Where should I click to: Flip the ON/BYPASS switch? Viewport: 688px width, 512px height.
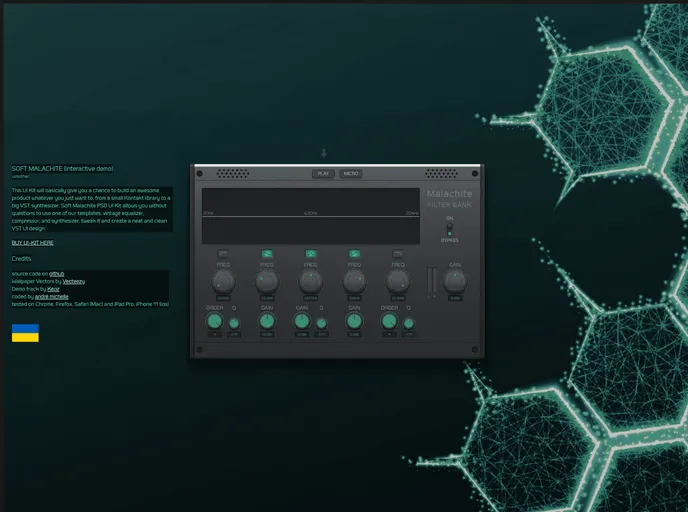pyautogui.click(x=449, y=229)
